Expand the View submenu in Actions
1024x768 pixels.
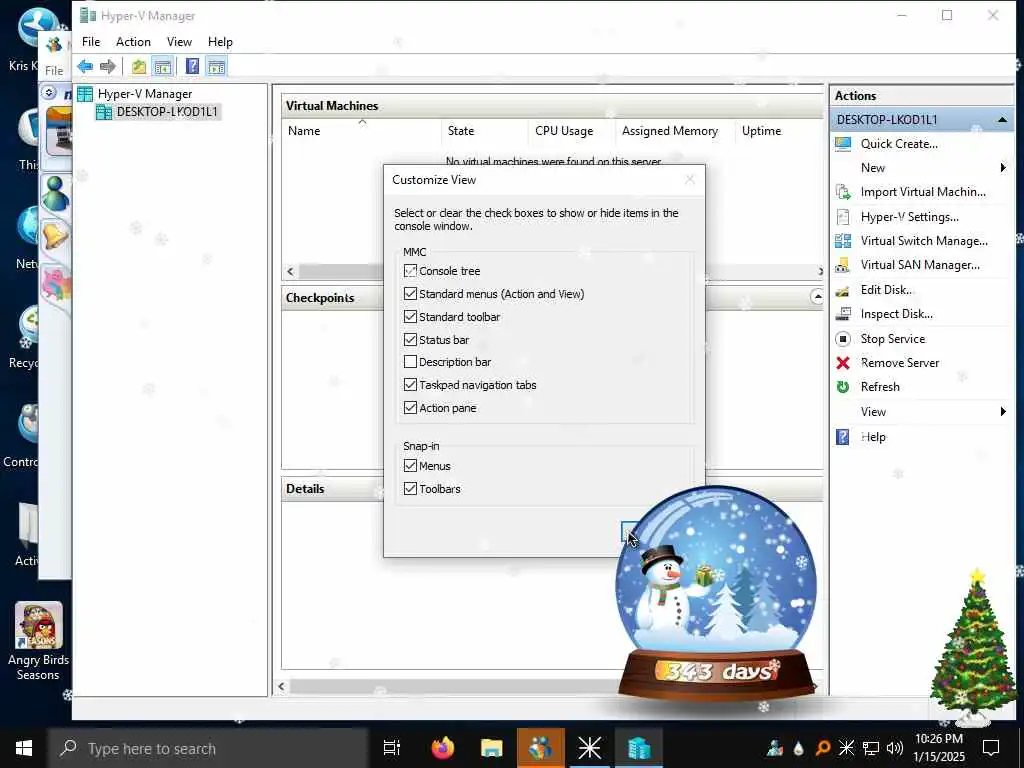1002,411
